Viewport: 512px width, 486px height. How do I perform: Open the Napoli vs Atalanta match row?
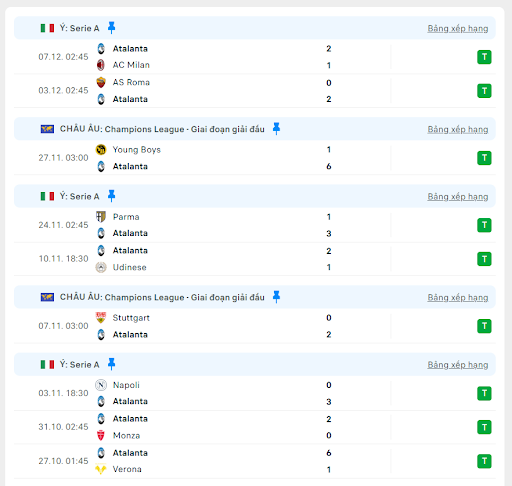pyautogui.click(x=255, y=393)
